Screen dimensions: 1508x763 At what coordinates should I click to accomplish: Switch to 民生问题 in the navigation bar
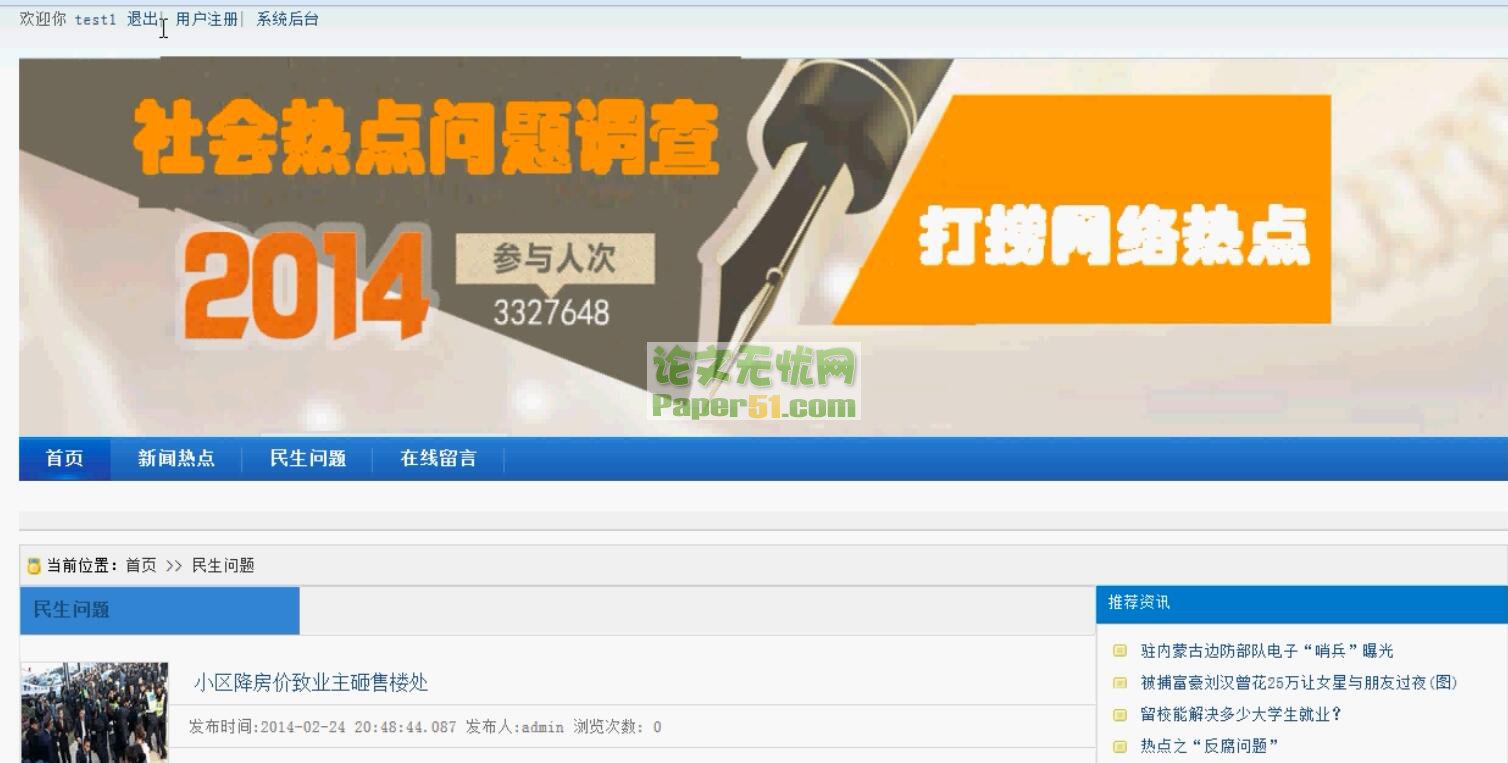click(x=308, y=459)
